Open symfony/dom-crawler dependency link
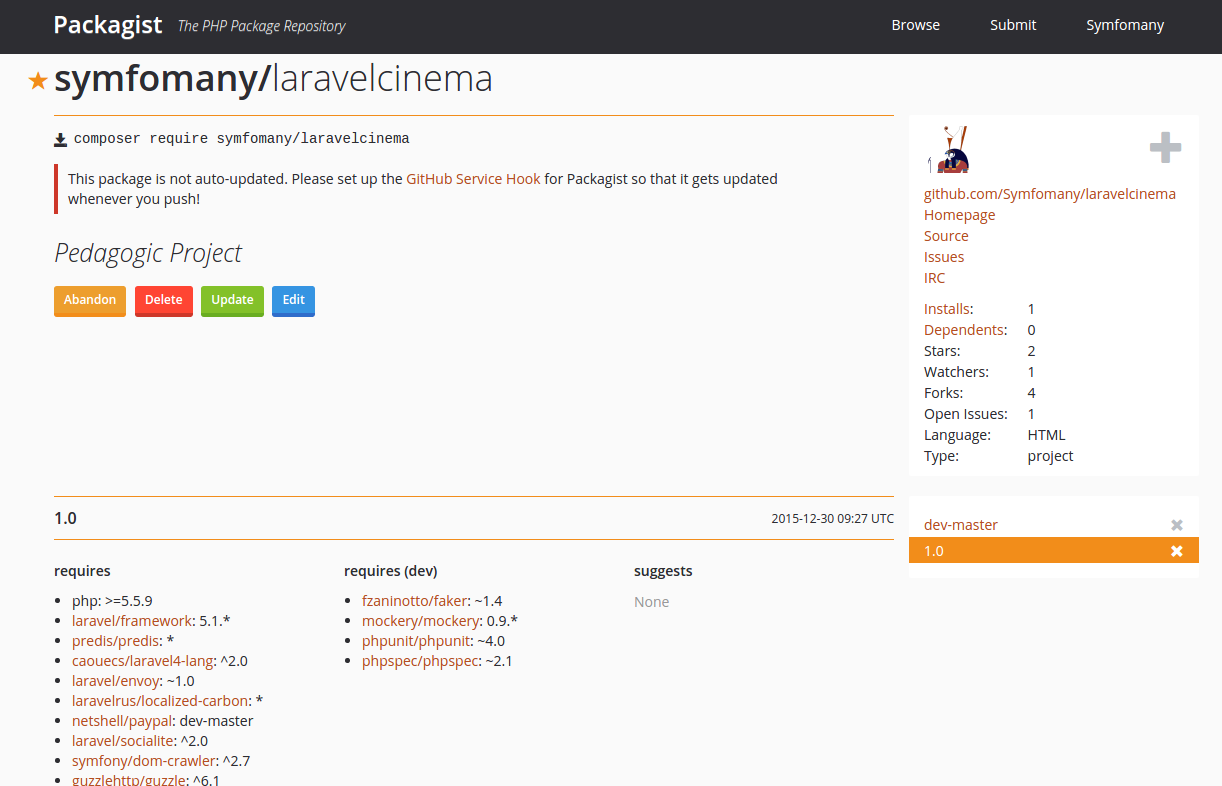 143,761
